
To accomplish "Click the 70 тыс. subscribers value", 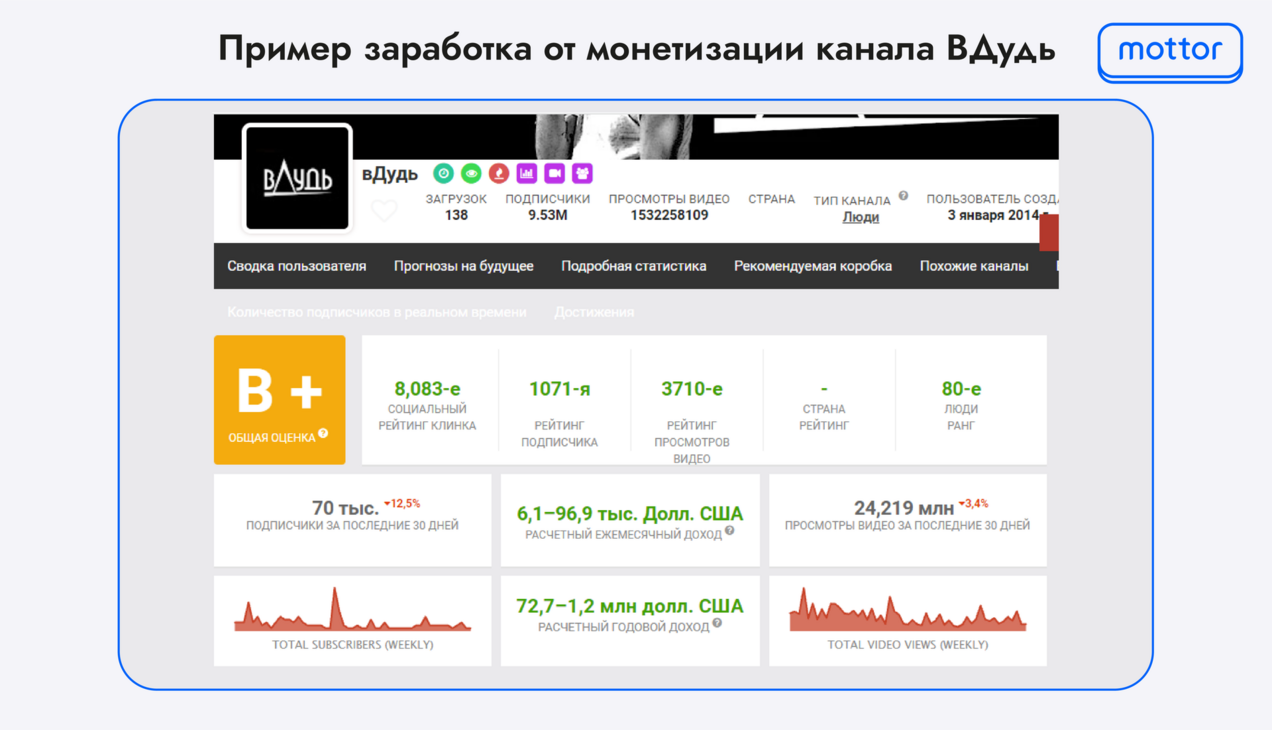I will pos(345,508).
